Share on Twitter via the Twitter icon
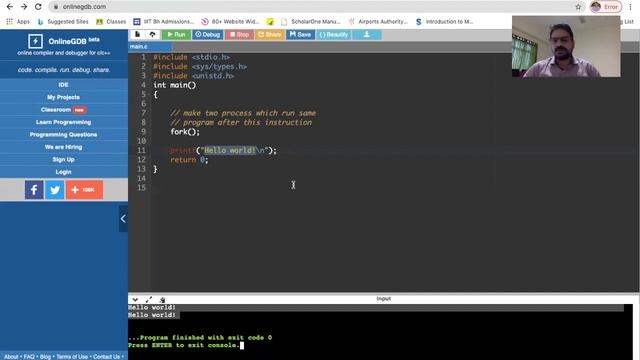This screenshot has width=640, height=360. click(x=55, y=190)
